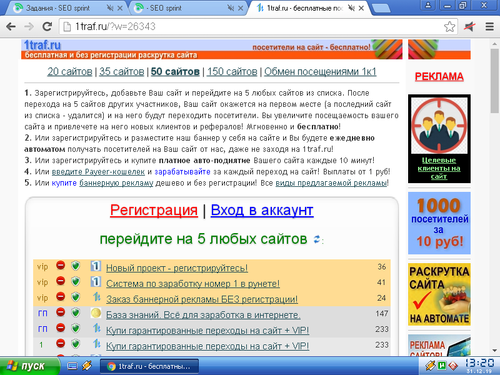This screenshot has height=375, width=500.
Task: Click the mute icon on the 1traf.ru tab
Action: click(351, 8)
